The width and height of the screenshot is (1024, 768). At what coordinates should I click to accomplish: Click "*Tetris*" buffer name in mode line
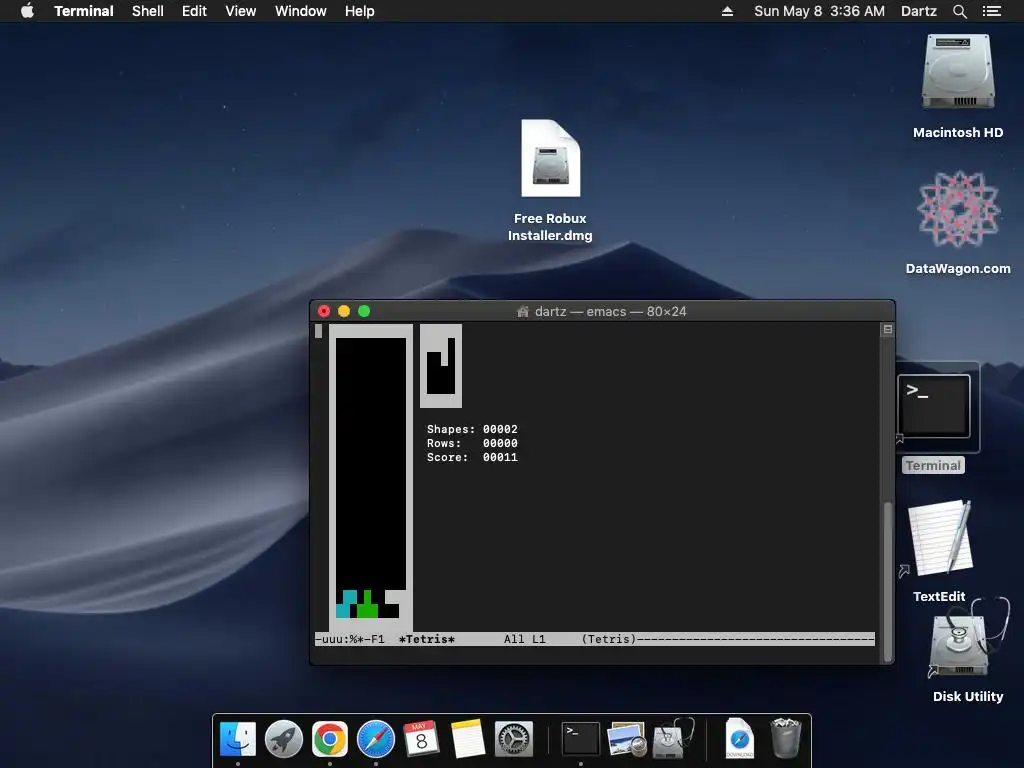(426, 639)
